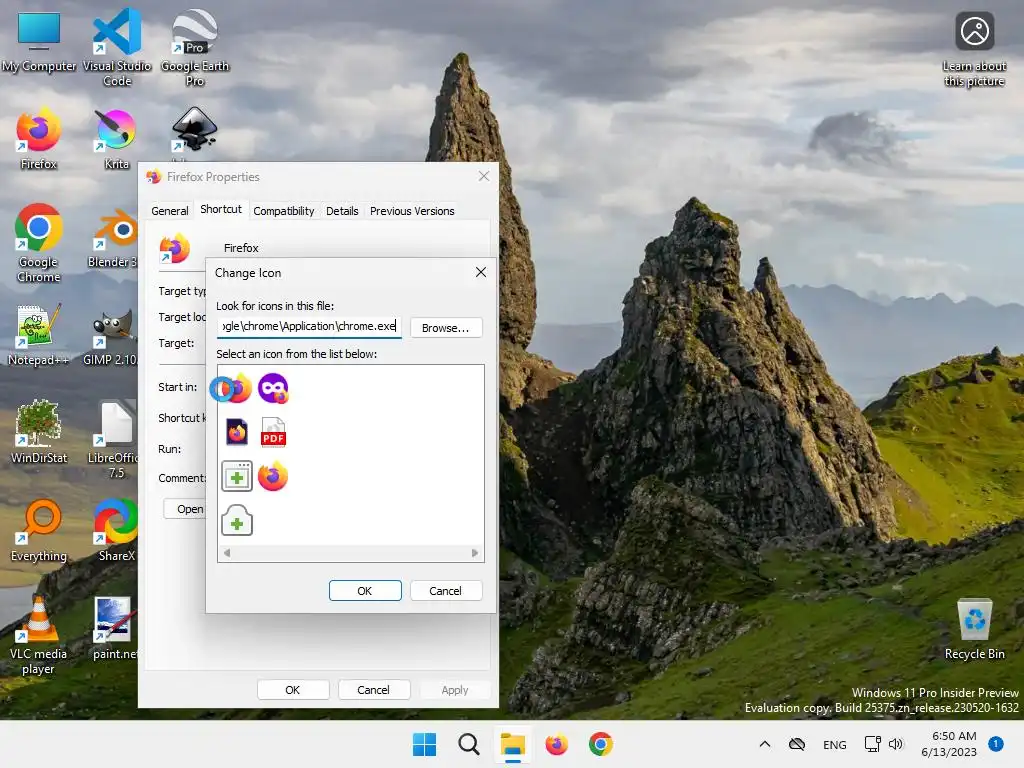1024x768 pixels.
Task: Click Browse… in Change Icon dialog
Action: coord(445,328)
